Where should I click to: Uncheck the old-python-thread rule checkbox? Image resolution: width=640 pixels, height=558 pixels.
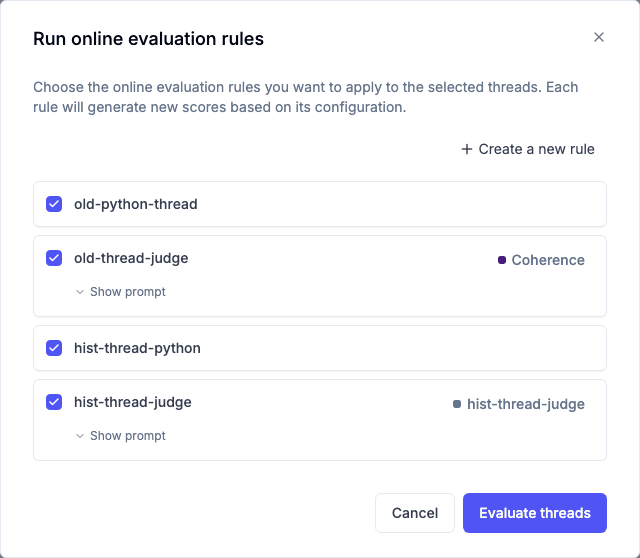(x=54, y=204)
